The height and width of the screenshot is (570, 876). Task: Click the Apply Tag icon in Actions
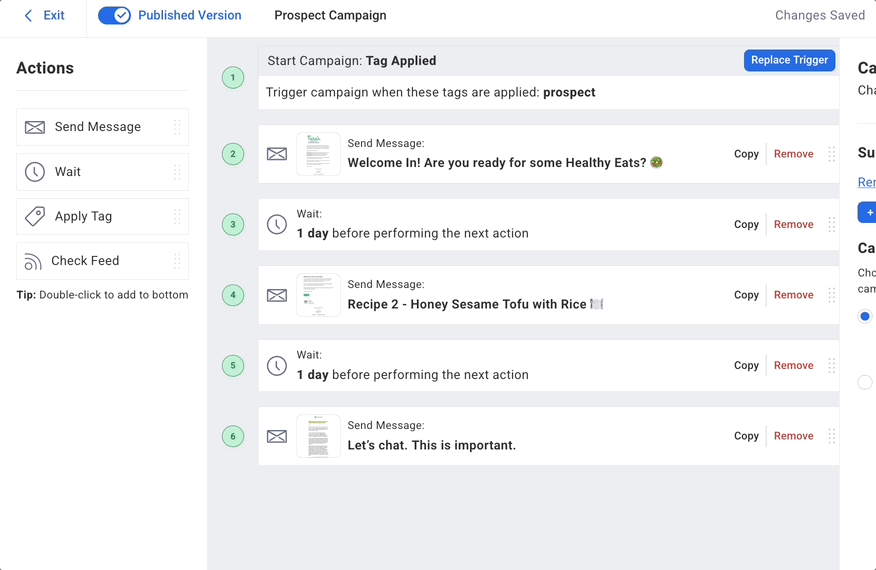35,216
